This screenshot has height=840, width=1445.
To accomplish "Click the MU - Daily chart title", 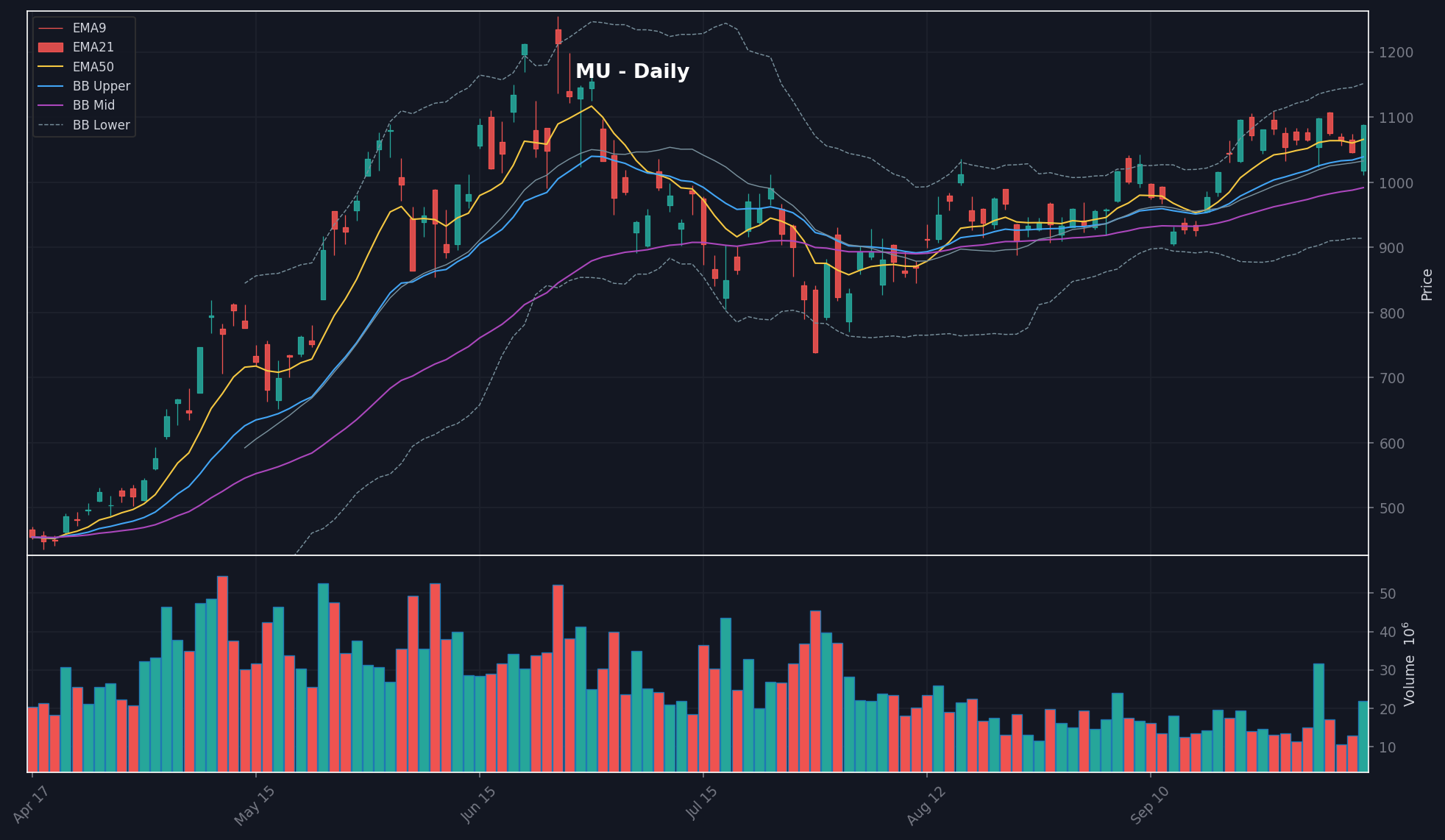I will tap(632, 71).
